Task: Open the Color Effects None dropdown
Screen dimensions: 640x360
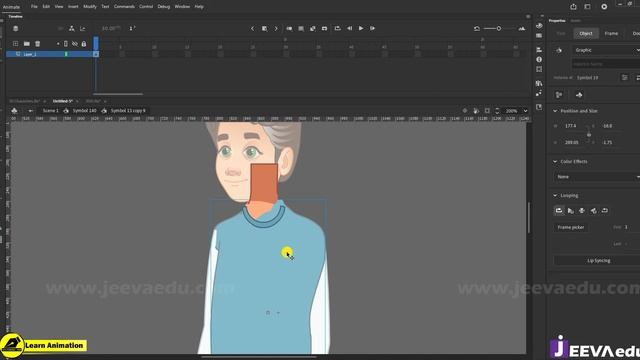Action: [597, 177]
